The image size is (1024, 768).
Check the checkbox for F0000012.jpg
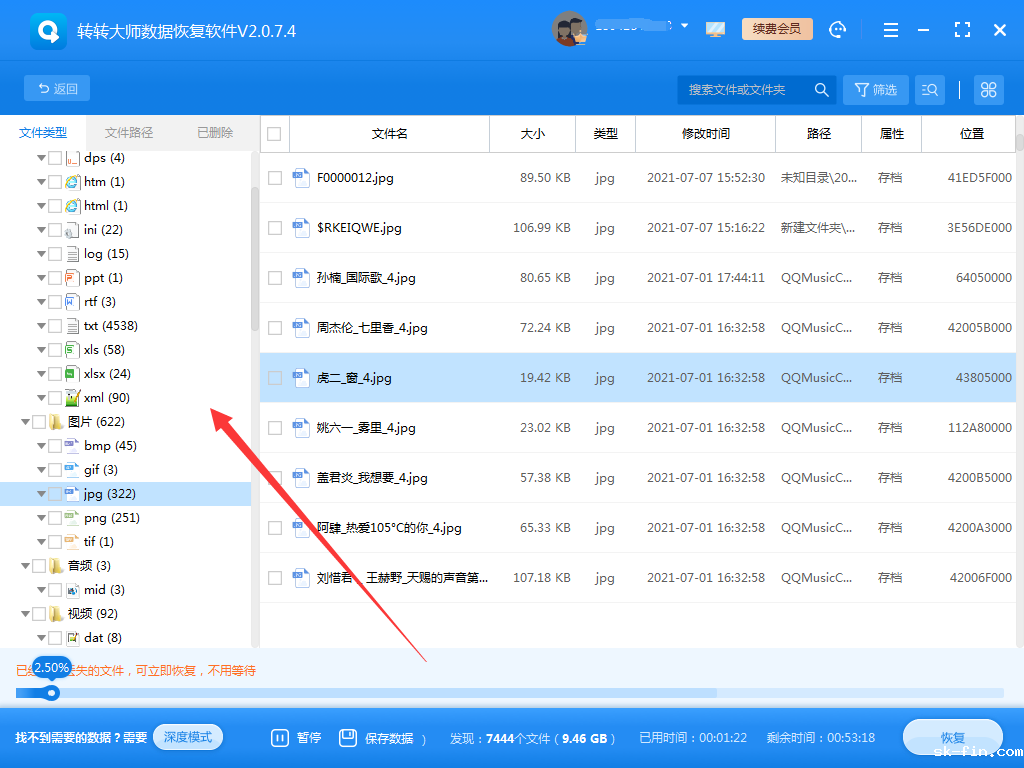click(x=274, y=177)
